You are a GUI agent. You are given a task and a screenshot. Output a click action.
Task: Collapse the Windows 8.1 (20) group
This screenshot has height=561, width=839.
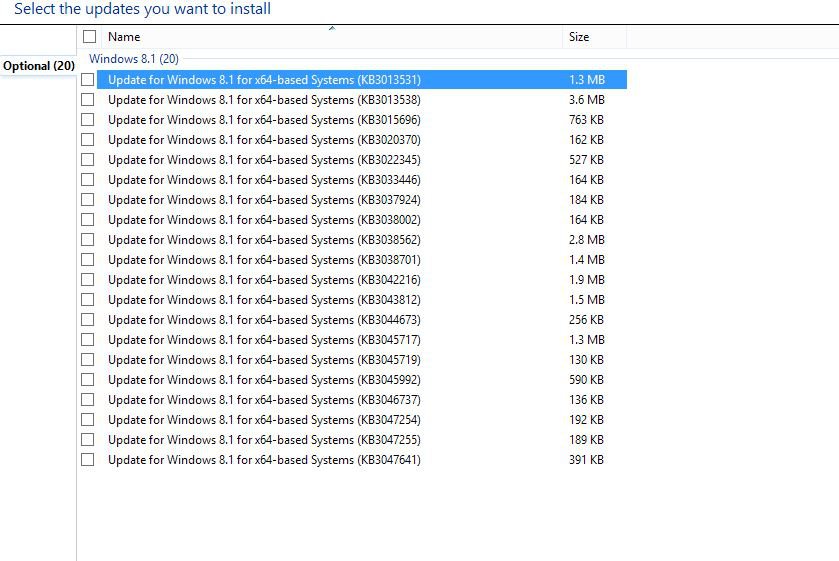[x=140, y=59]
